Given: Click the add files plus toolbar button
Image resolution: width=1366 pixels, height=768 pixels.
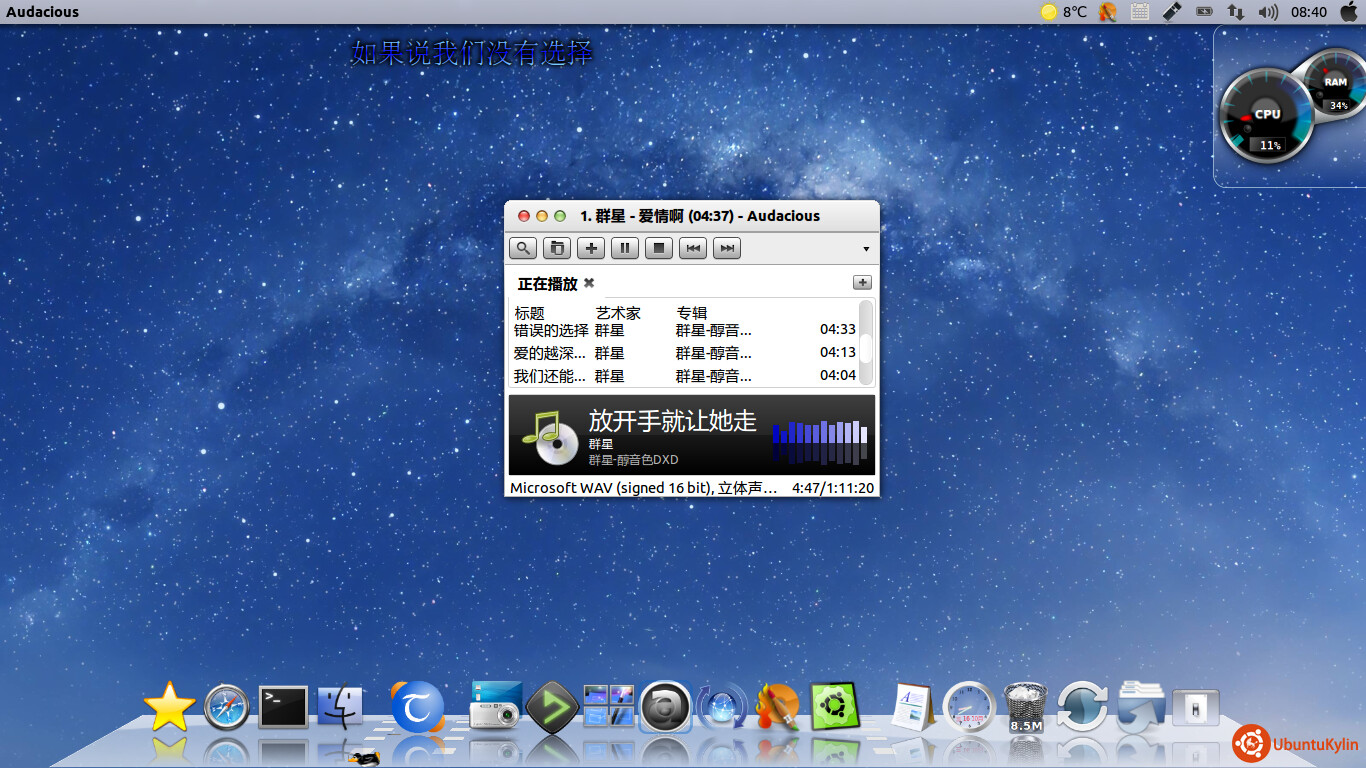Looking at the screenshot, I should pyautogui.click(x=591, y=248).
